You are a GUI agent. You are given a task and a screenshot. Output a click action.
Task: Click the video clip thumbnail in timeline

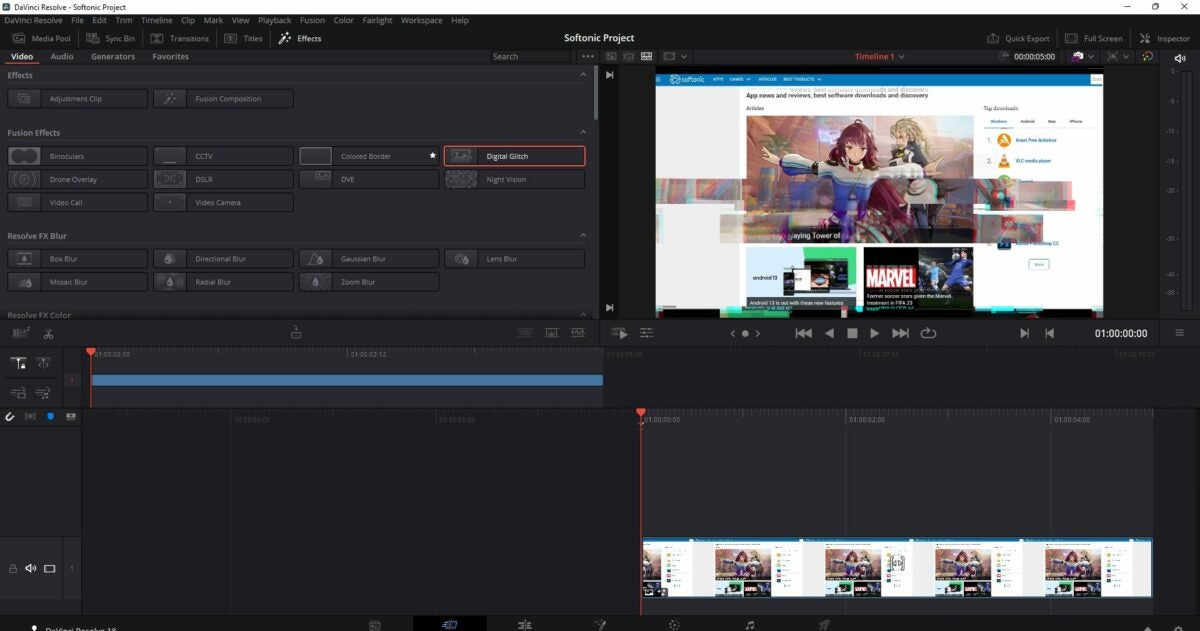coord(897,568)
